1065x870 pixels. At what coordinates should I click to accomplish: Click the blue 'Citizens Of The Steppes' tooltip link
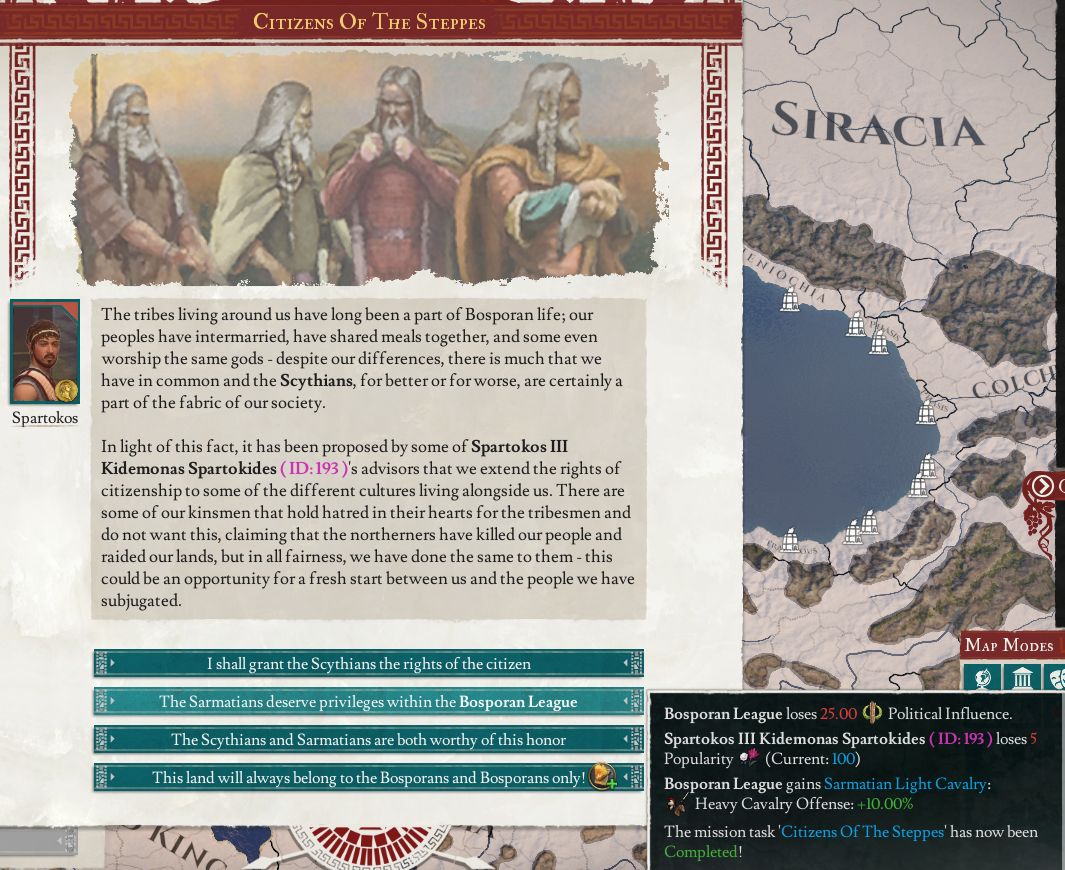863,832
